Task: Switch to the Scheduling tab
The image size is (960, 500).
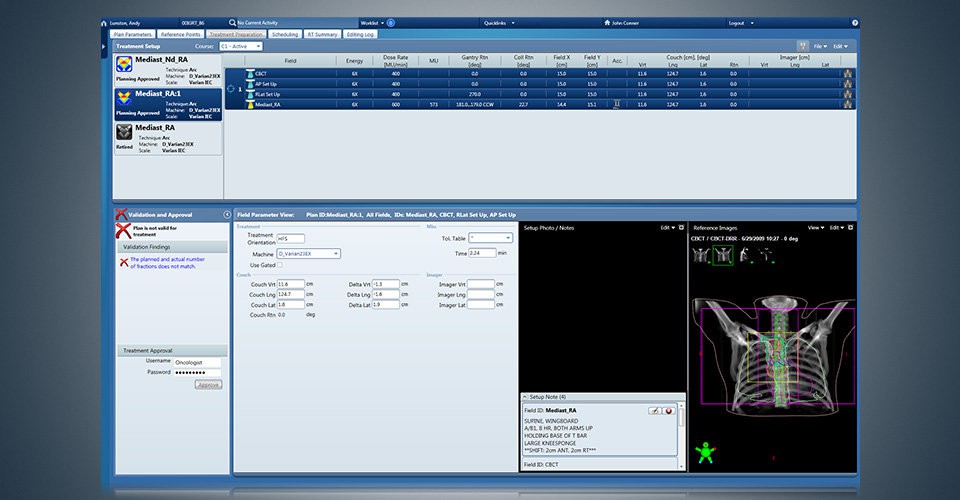Action: (x=285, y=34)
